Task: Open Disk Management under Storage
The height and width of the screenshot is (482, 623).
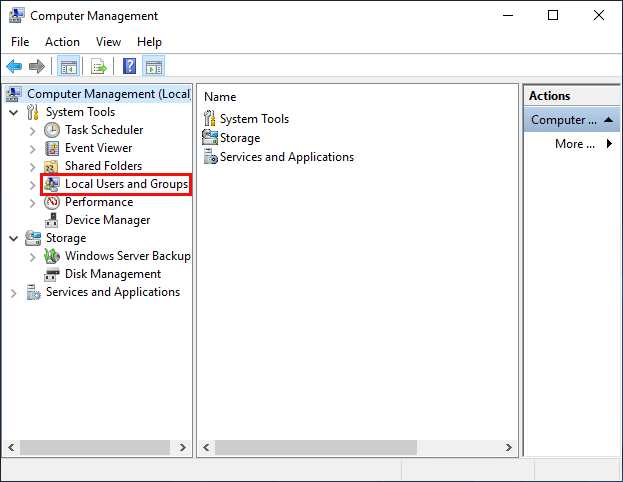Action: click(x=112, y=274)
